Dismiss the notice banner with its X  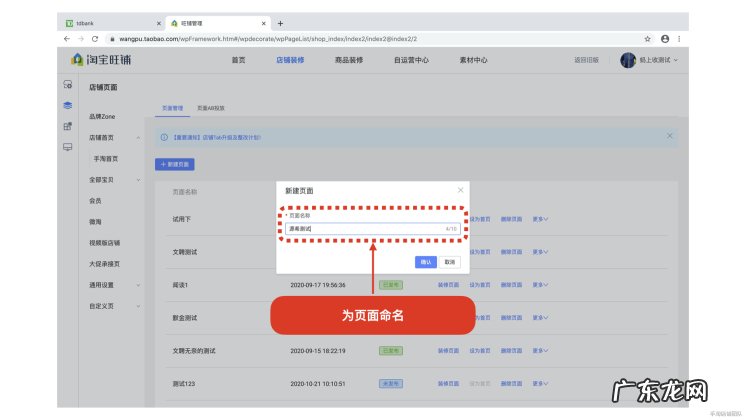tap(669, 136)
